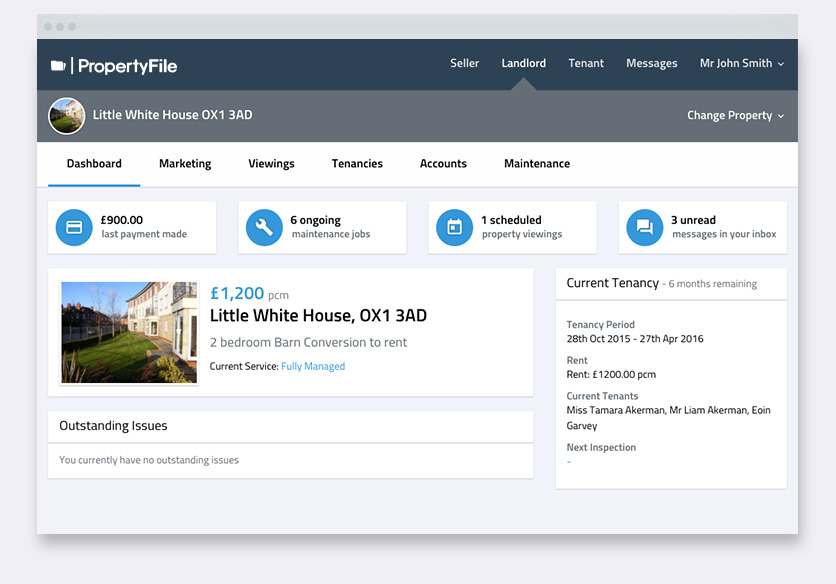The width and height of the screenshot is (836, 584).
Task: Click the Little White House, OX1 3AD title
Action: pos(318,316)
